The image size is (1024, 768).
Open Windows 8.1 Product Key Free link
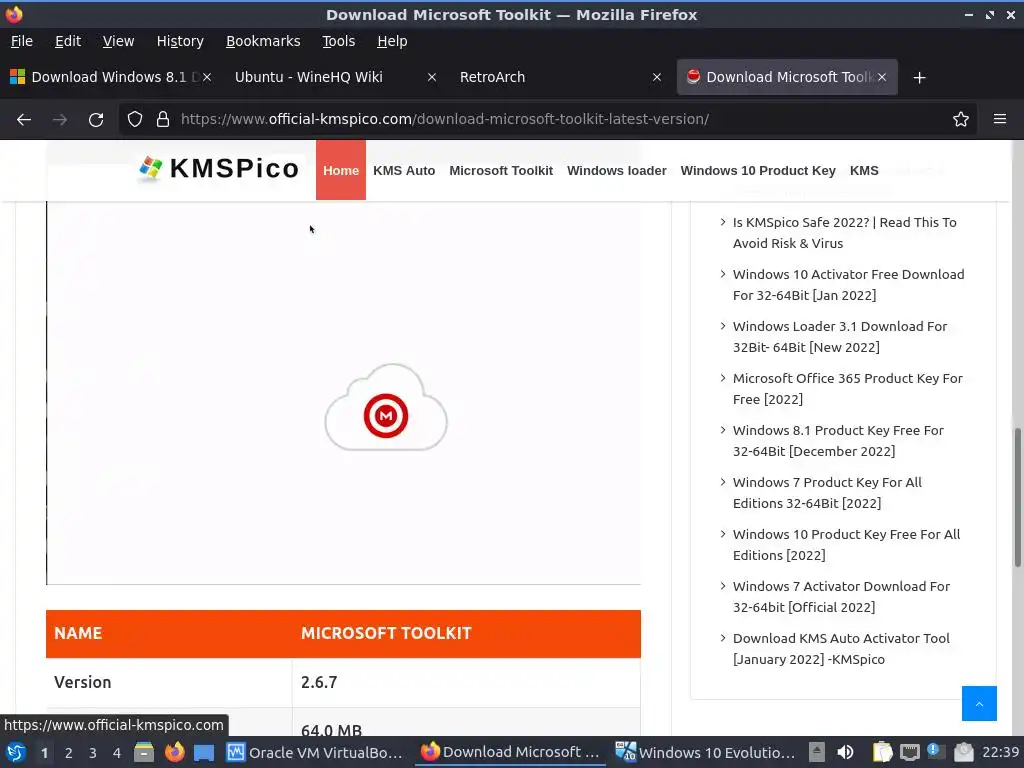838,441
